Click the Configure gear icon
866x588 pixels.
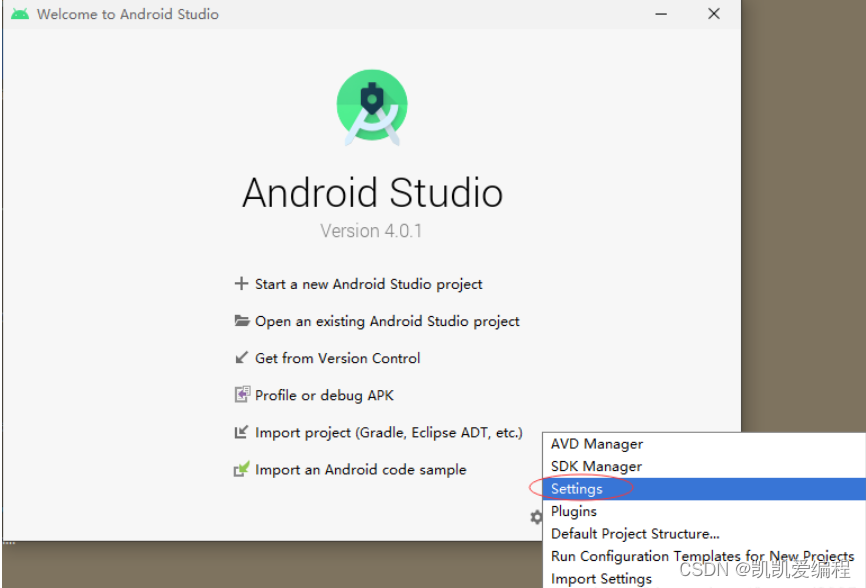coord(536,517)
